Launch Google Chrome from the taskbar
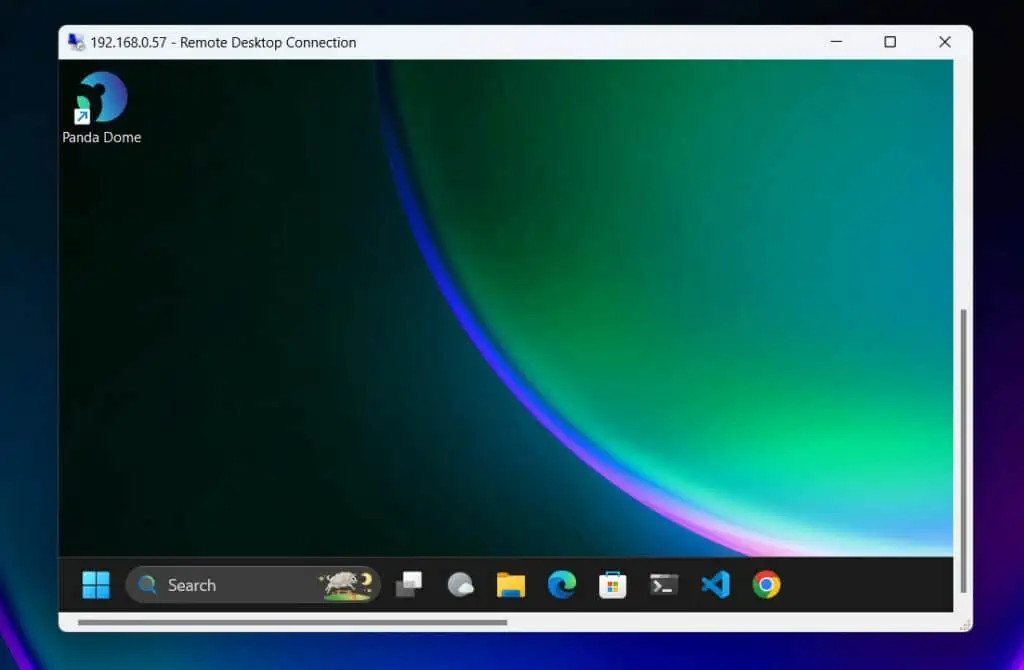 click(766, 584)
